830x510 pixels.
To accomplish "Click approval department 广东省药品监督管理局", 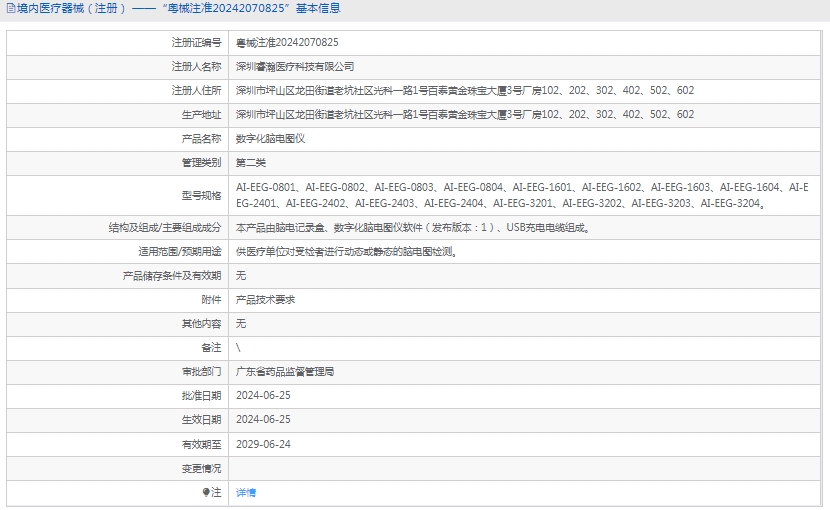I will (x=284, y=372).
